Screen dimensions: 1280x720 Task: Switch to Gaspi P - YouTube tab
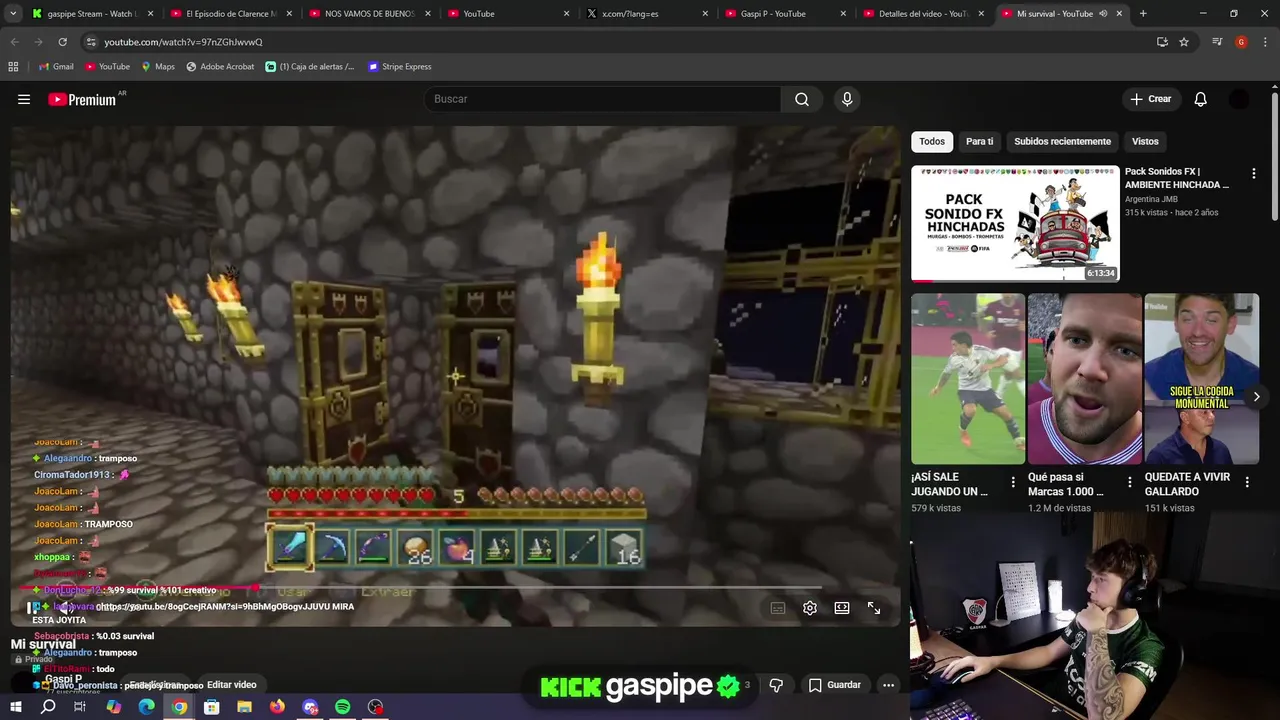tap(785, 14)
